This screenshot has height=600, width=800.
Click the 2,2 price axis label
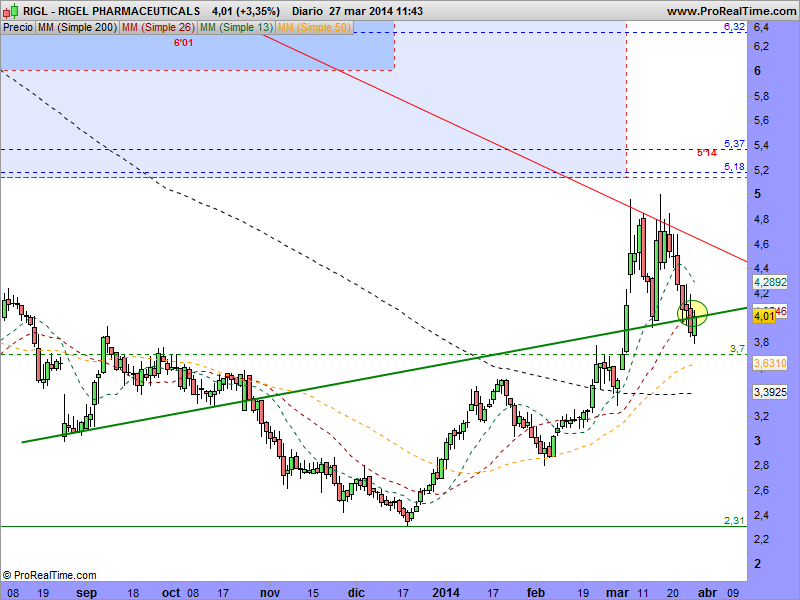click(x=762, y=539)
